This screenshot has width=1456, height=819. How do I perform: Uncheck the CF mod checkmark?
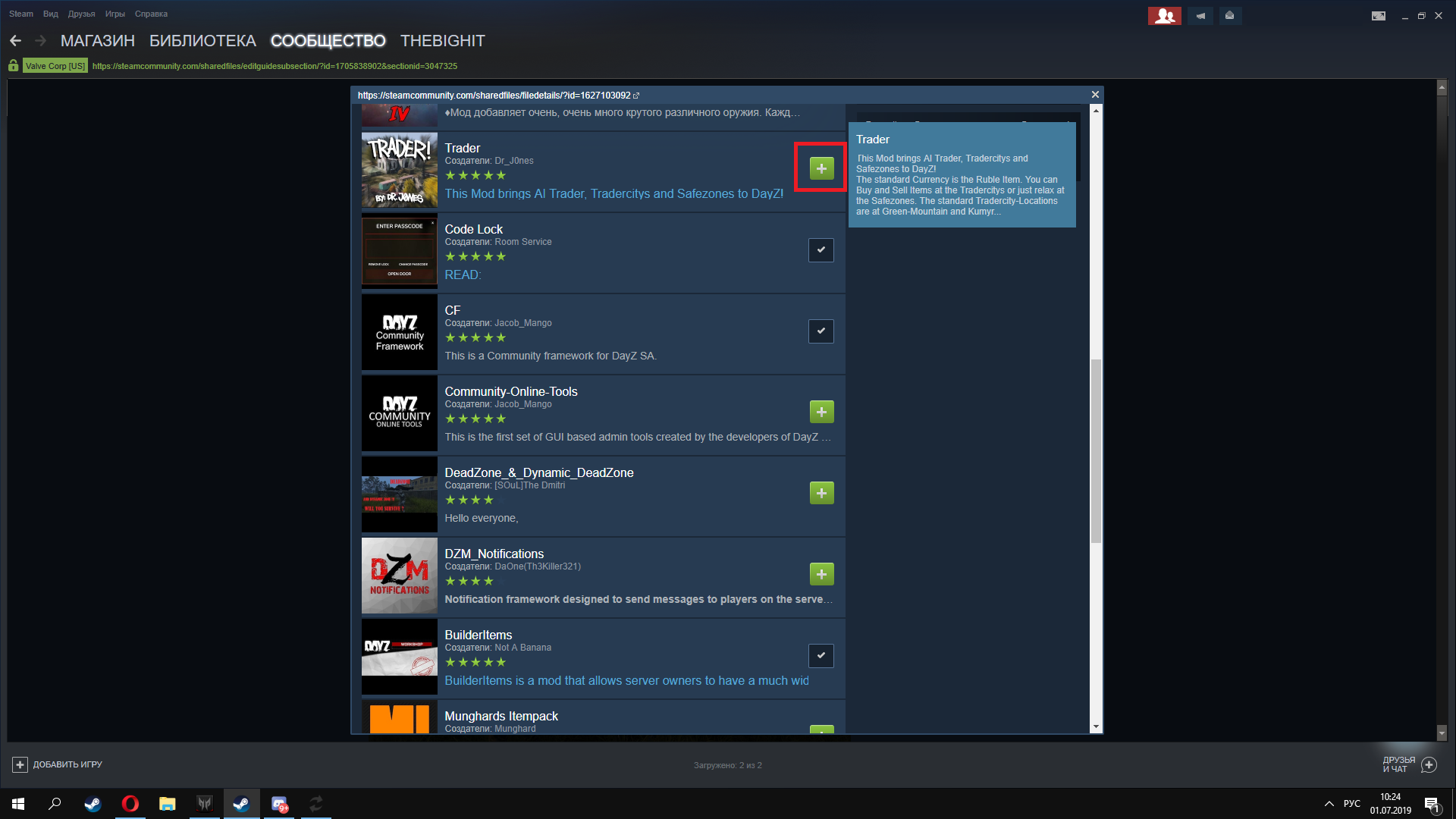pyautogui.click(x=821, y=331)
